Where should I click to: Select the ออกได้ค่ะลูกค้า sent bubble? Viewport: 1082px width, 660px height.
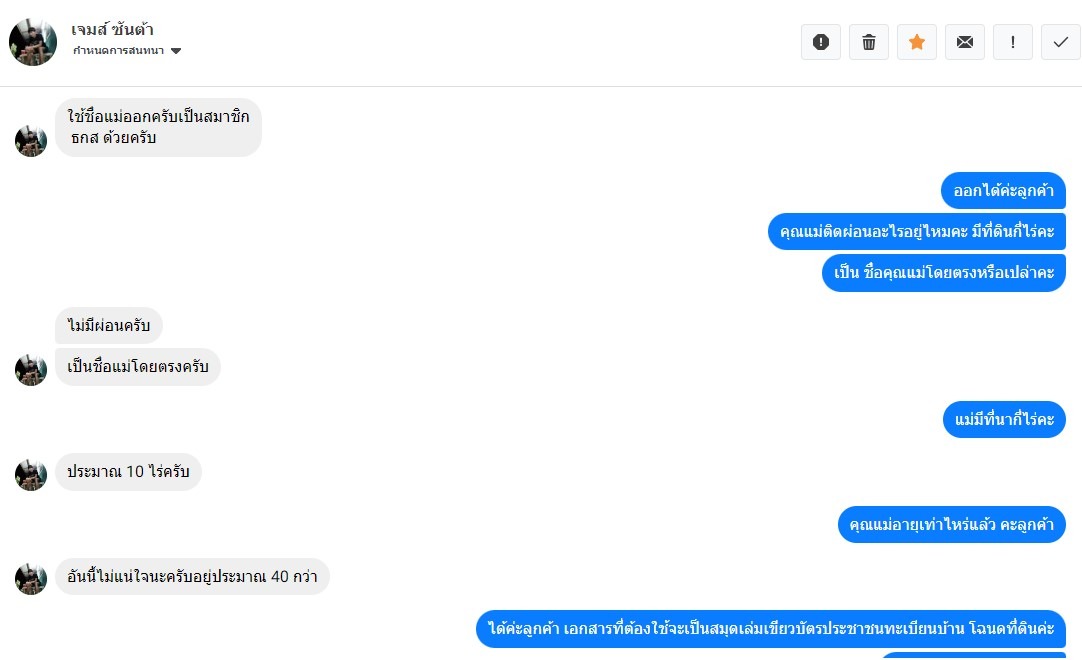pos(1003,191)
